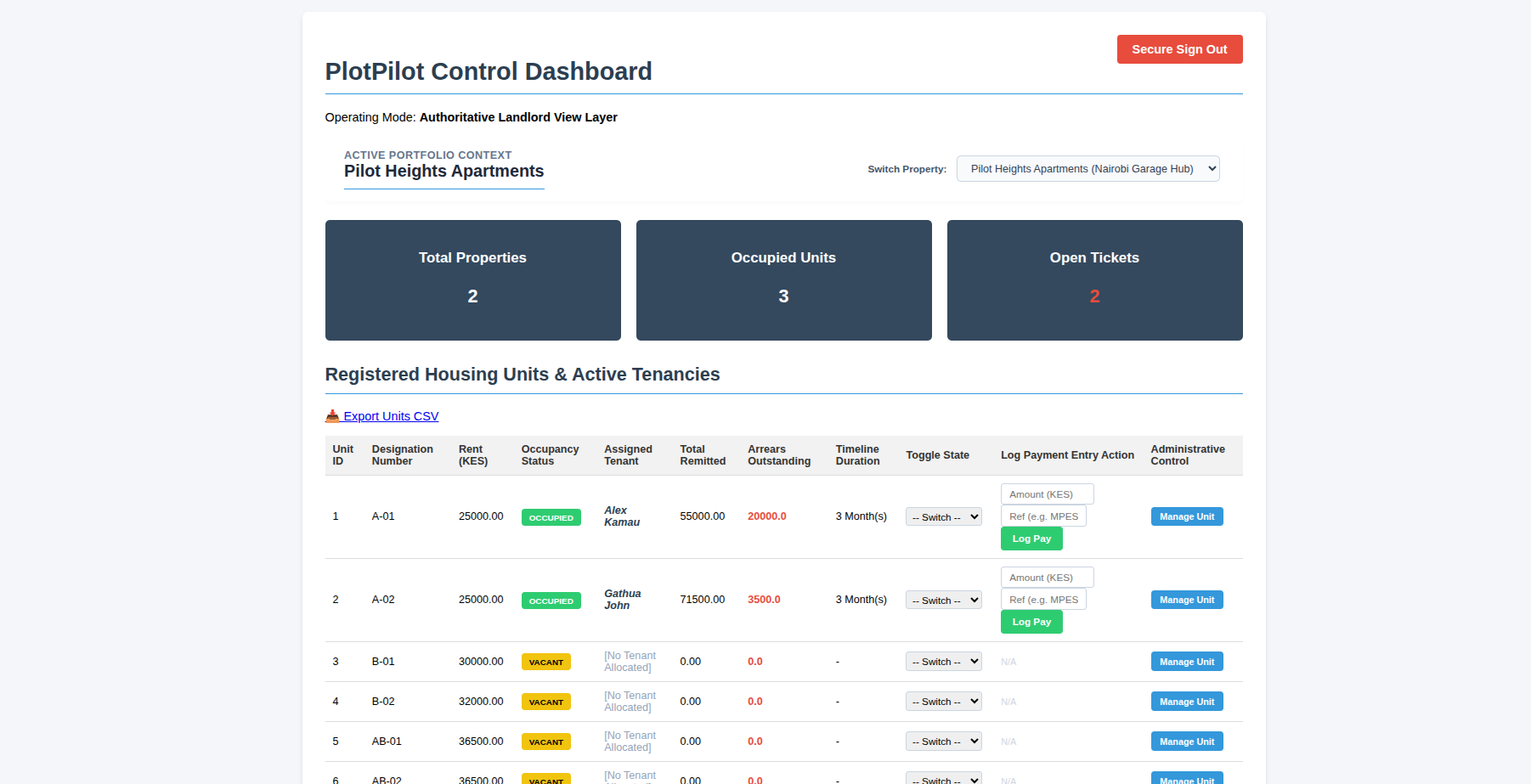Manage Unit for A-01
Image resolution: width=1531 pixels, height=784 pixels.
pos(1187,516)
